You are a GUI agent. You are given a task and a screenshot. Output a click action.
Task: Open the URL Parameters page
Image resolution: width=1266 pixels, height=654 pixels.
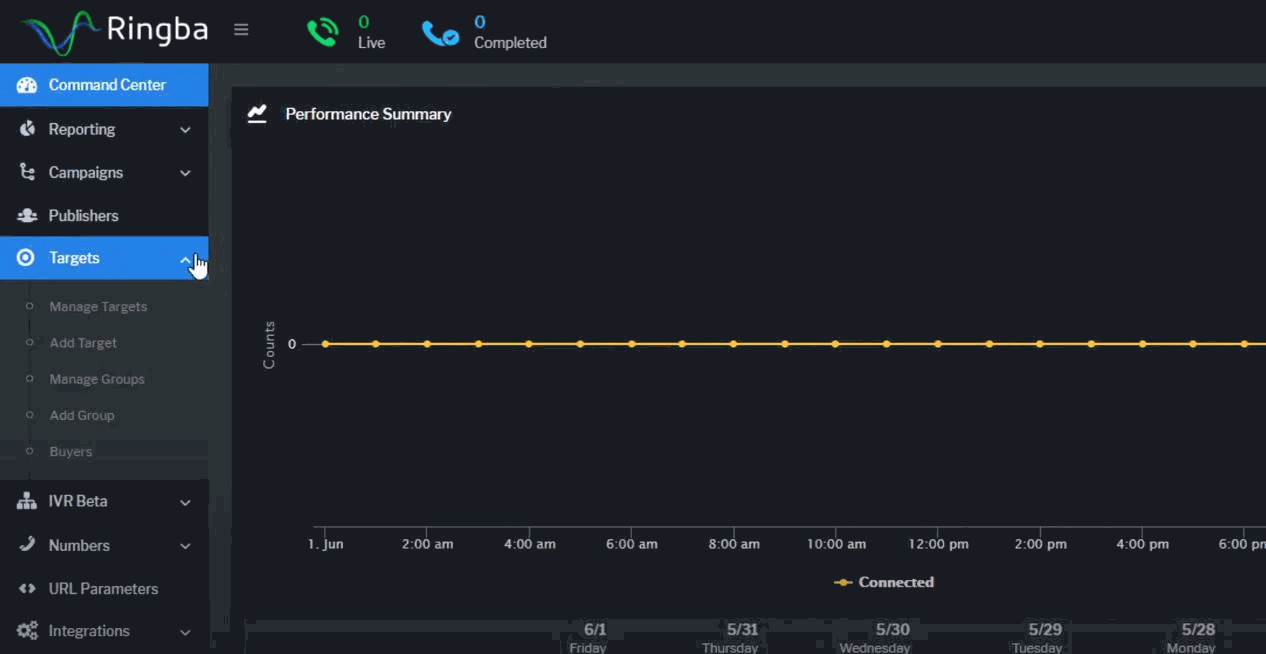click(103, 588)
